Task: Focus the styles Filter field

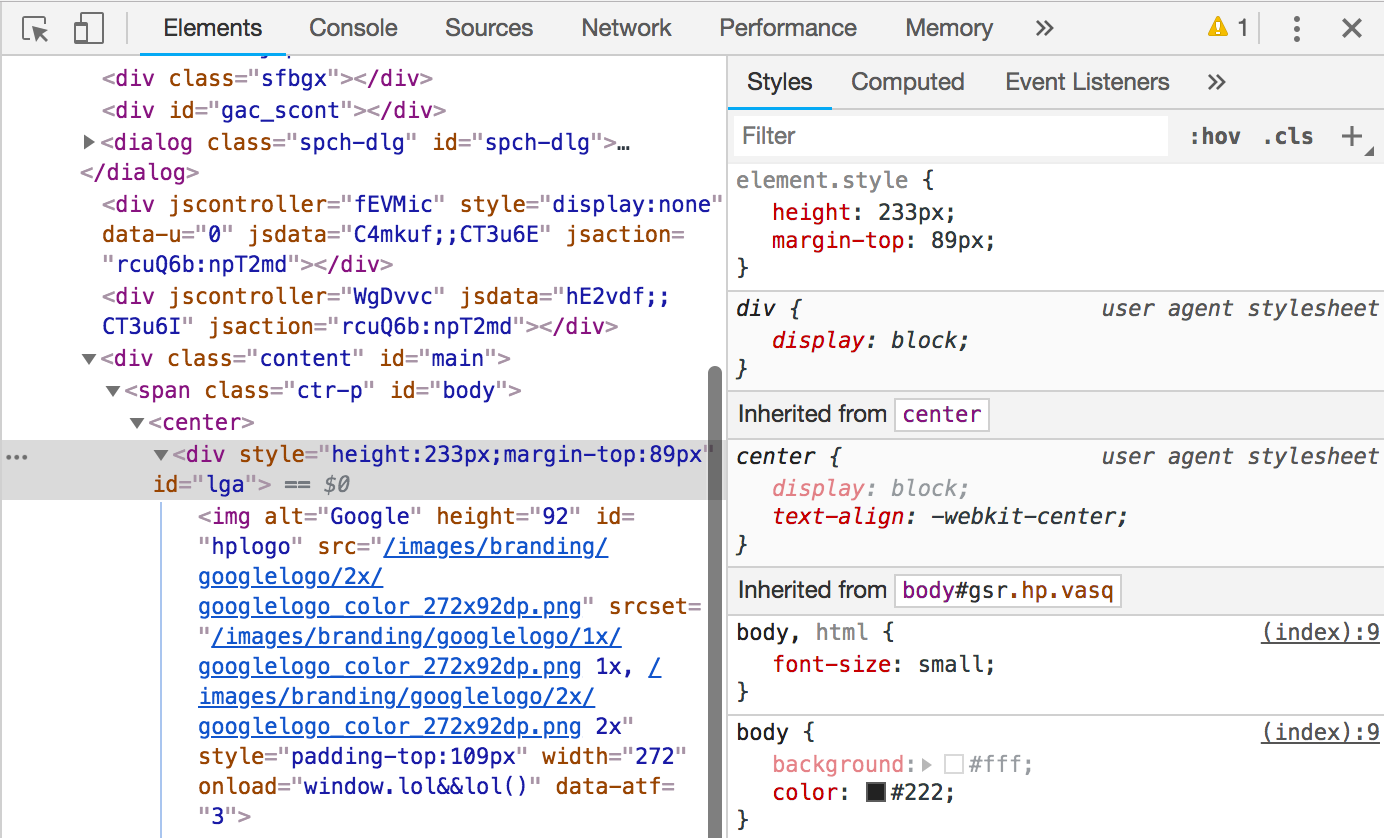Action: 951,136
